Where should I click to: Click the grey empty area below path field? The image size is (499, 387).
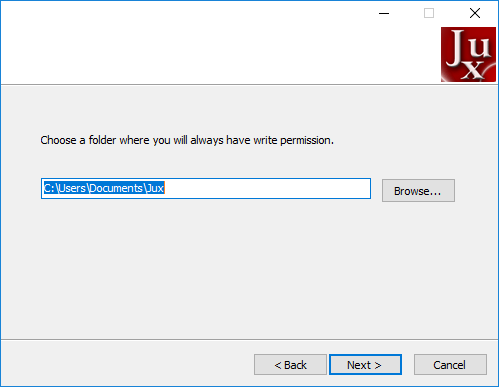pos(249,267)
